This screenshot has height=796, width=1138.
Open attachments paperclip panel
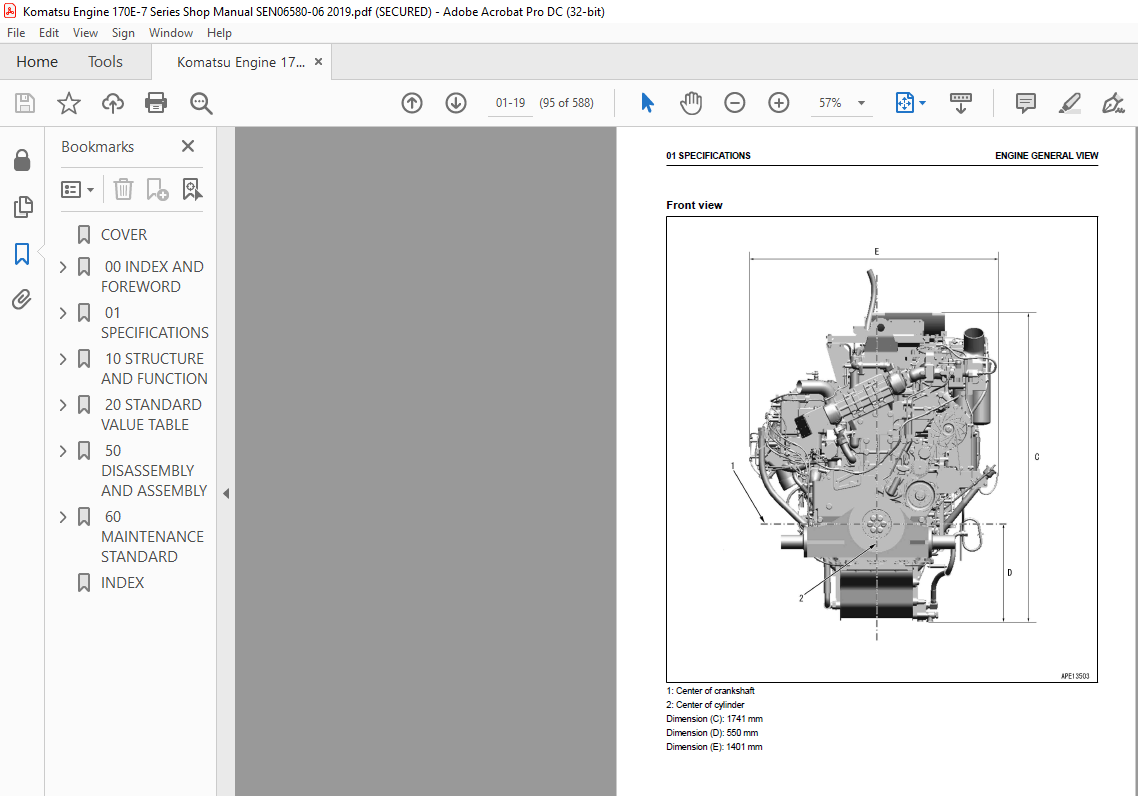click(22, 299)
